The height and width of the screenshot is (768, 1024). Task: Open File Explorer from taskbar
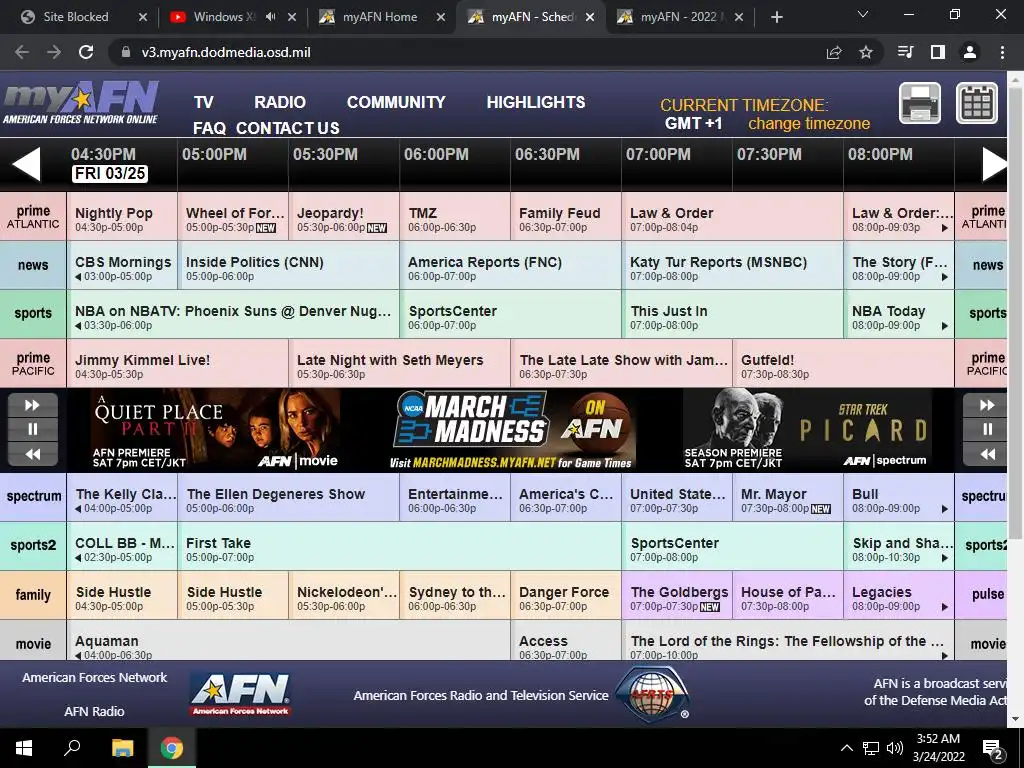122,748
